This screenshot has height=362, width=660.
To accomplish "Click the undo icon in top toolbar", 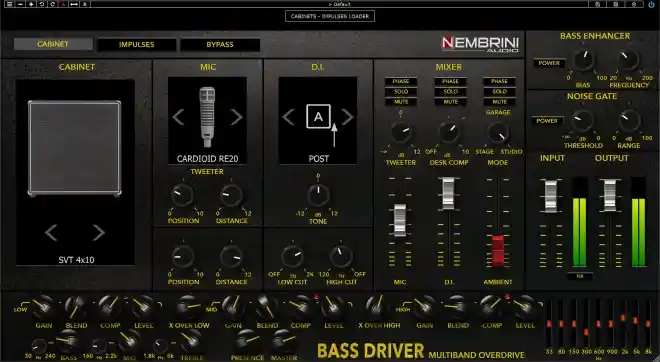I will [42, 4].
